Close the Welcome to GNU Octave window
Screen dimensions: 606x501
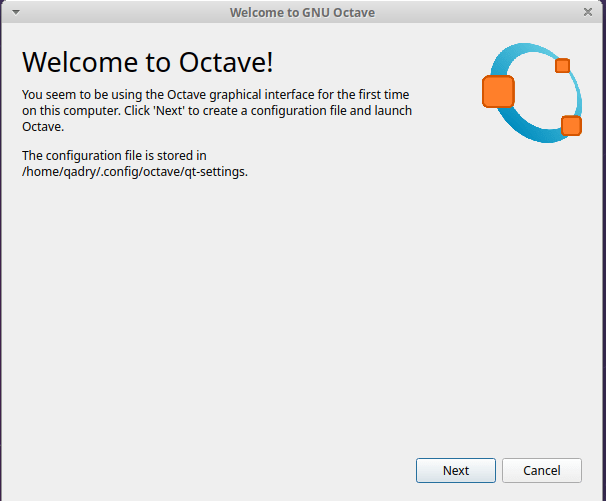click(x=588, y=12)
